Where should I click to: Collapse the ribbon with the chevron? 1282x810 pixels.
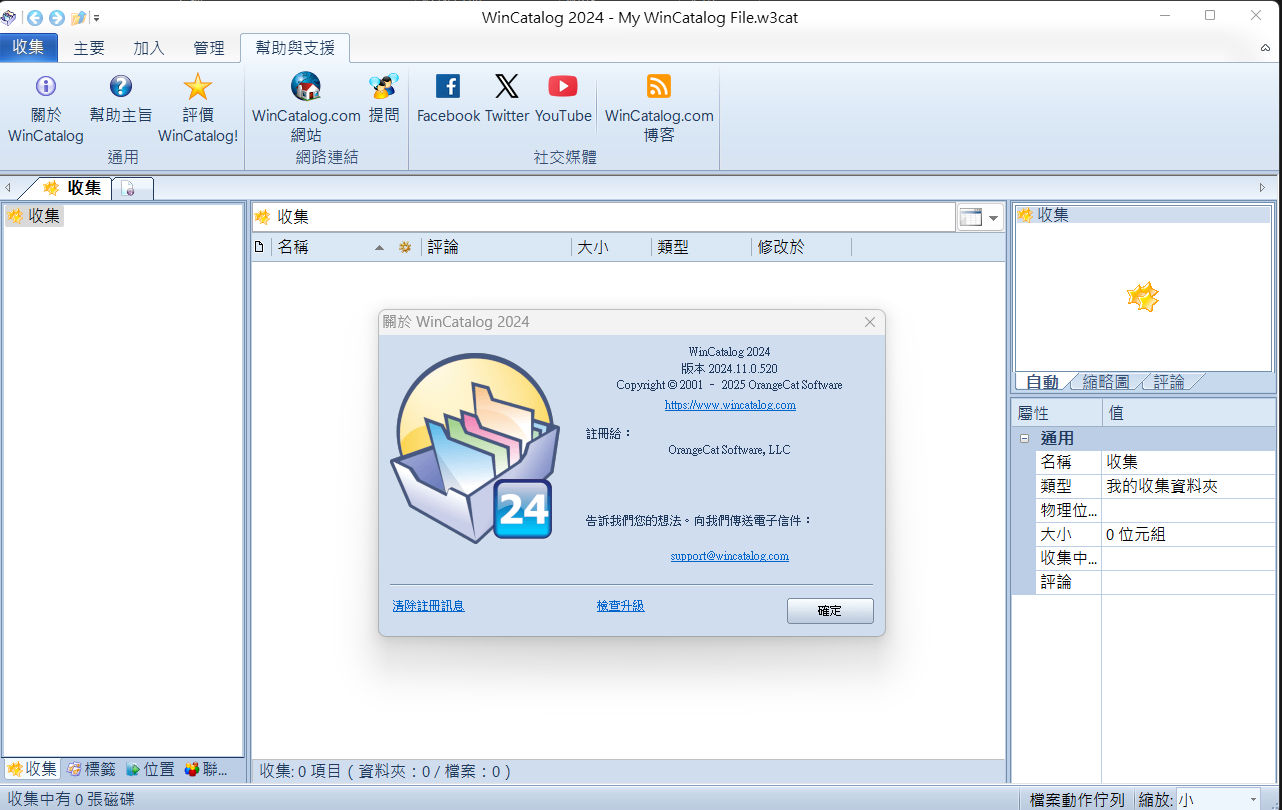click(1265, 48)
